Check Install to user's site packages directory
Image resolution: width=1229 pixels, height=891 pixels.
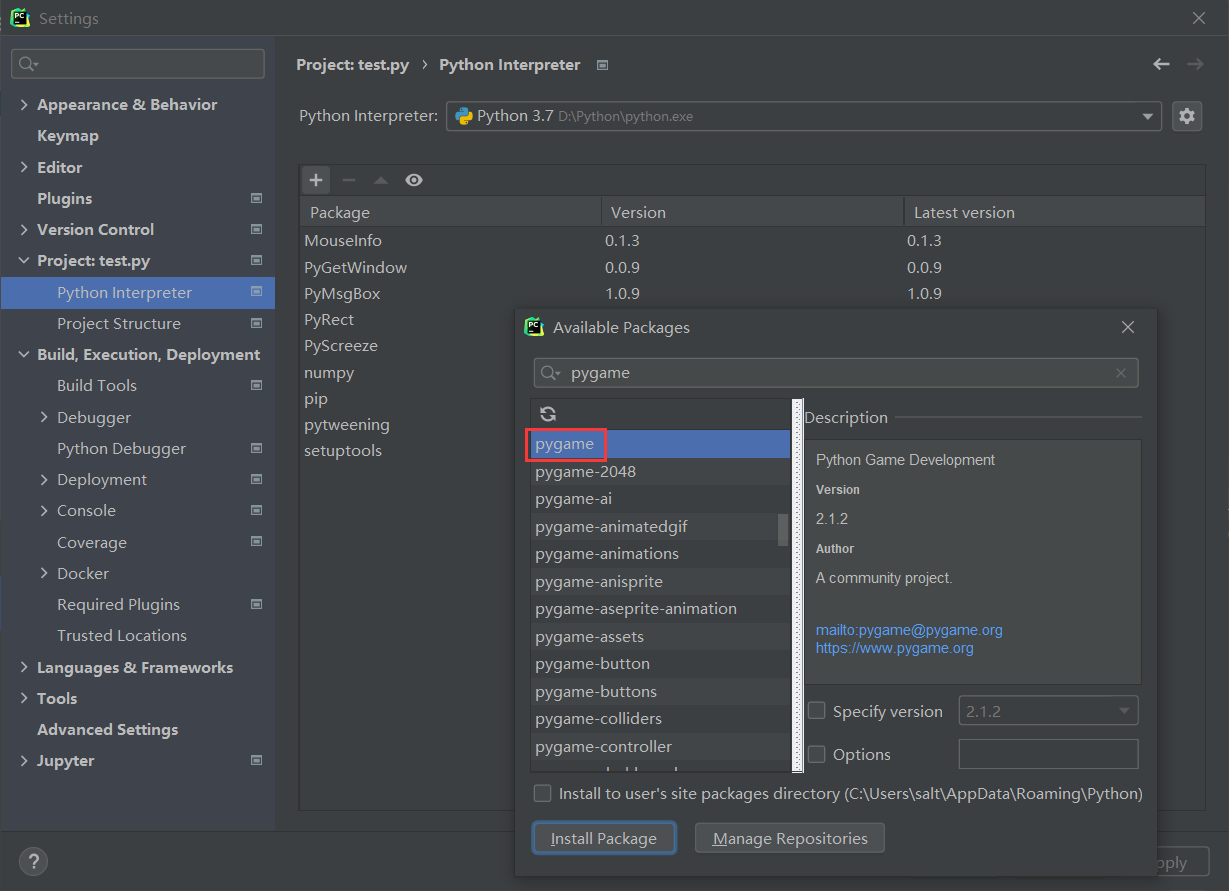542,793
